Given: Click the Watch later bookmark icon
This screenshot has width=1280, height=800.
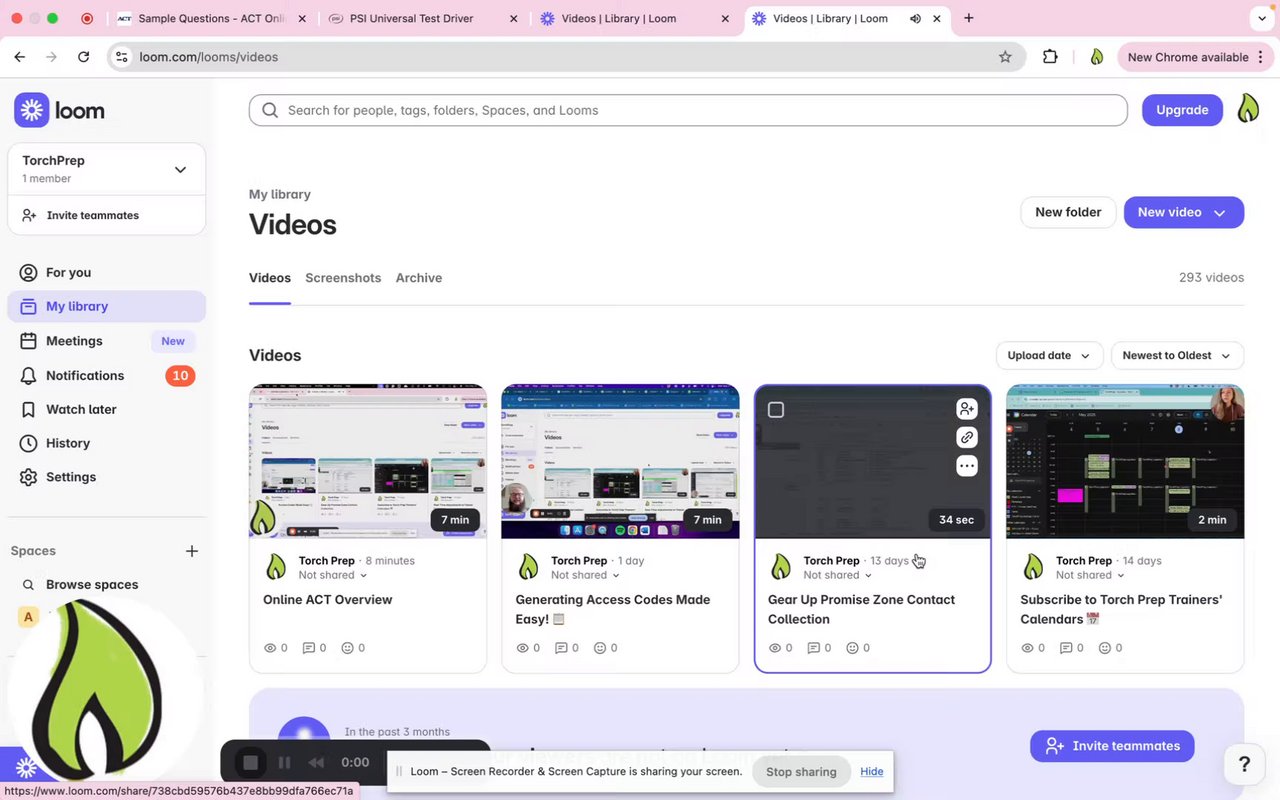Looking at the screenshot, I should point(28,409).
